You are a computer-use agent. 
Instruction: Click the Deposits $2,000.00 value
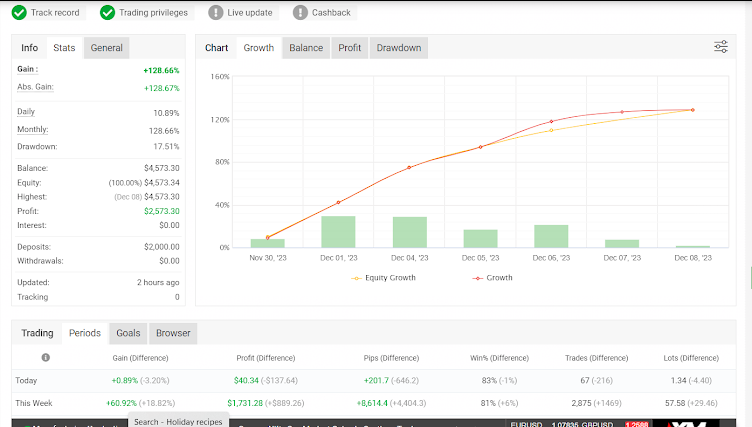(162, 247)
